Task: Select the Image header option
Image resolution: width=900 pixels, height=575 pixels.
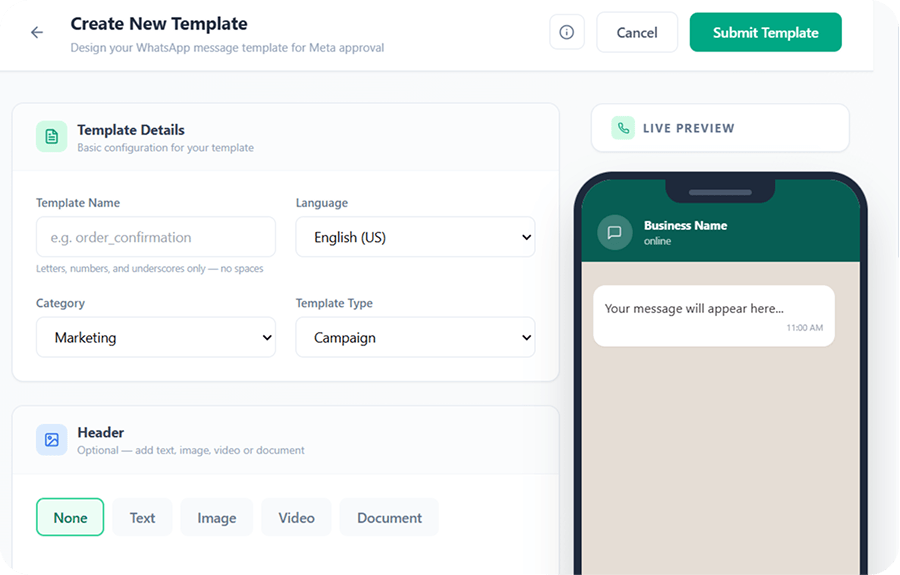Action: [x=216, y=518]
